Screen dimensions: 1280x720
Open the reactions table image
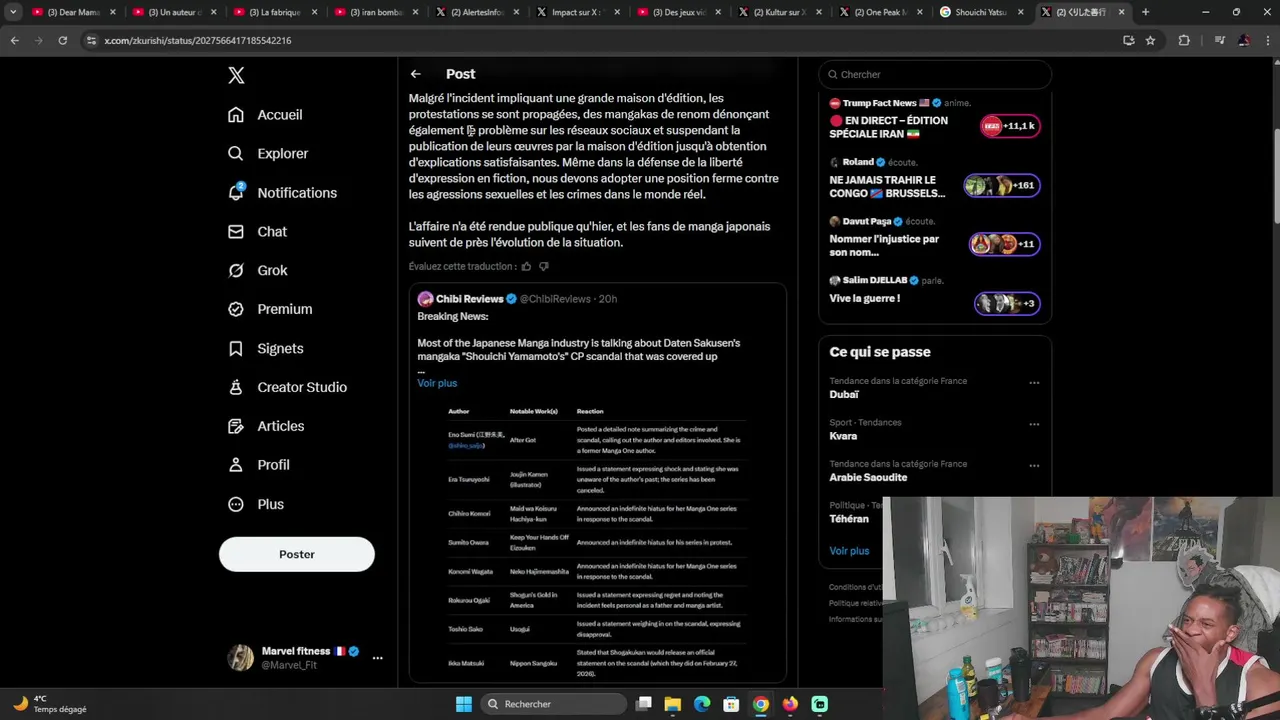(597, 543)
